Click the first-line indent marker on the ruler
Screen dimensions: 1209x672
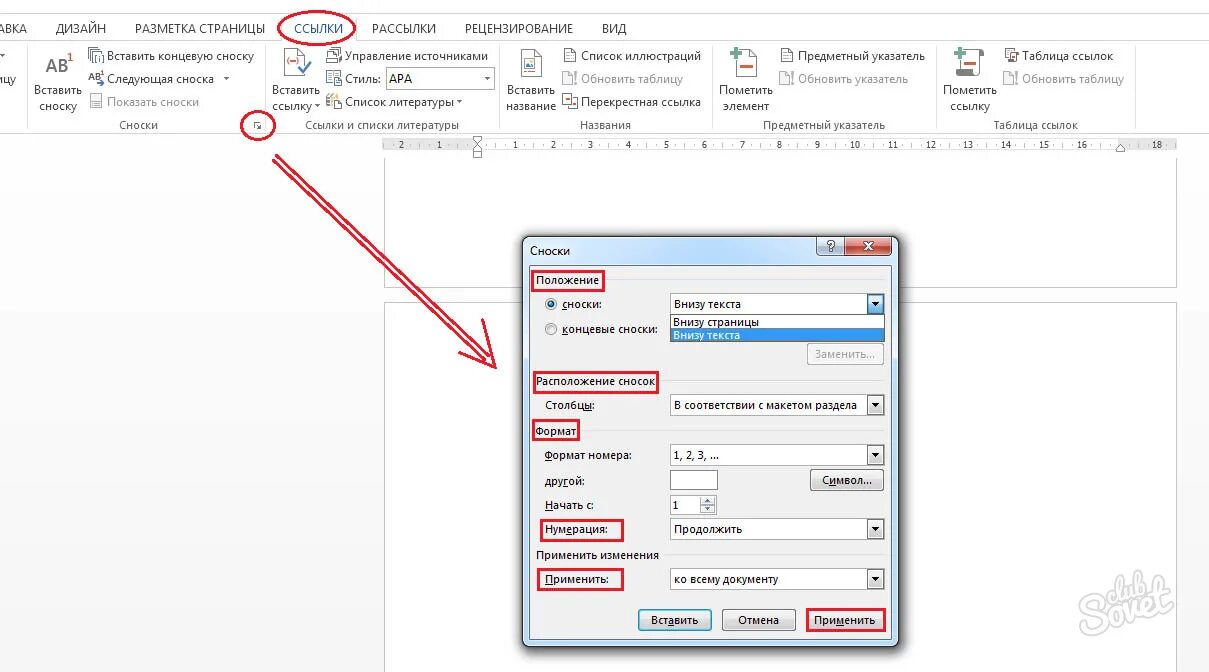477,140
